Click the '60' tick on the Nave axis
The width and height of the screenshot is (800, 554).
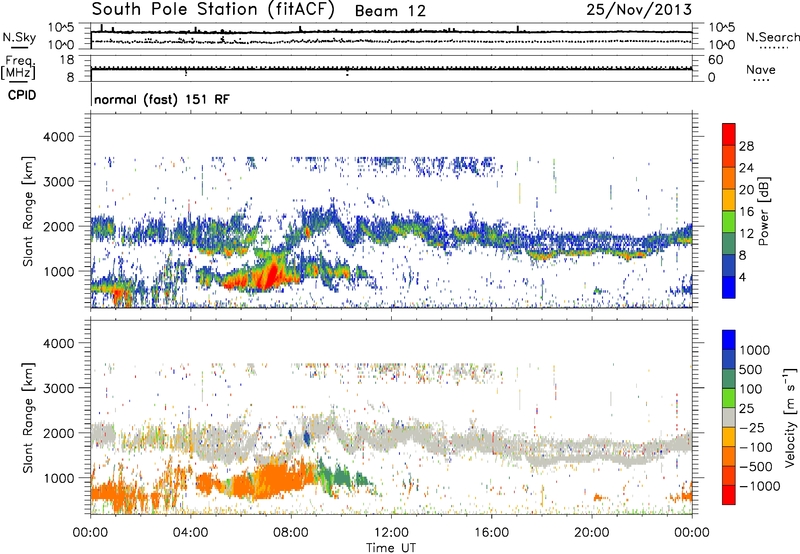(x=715, y=60)
